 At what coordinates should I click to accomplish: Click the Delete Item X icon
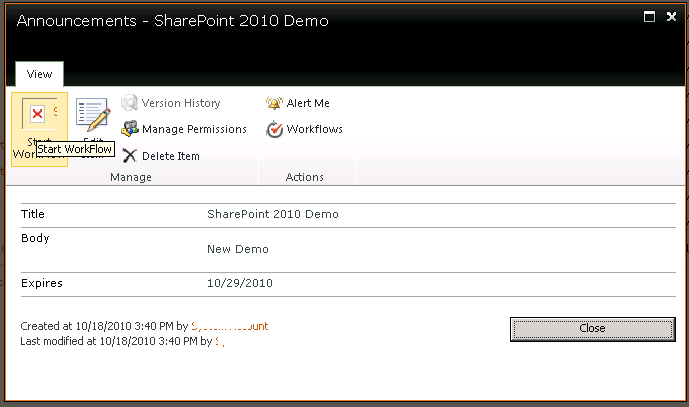point(129,156)
